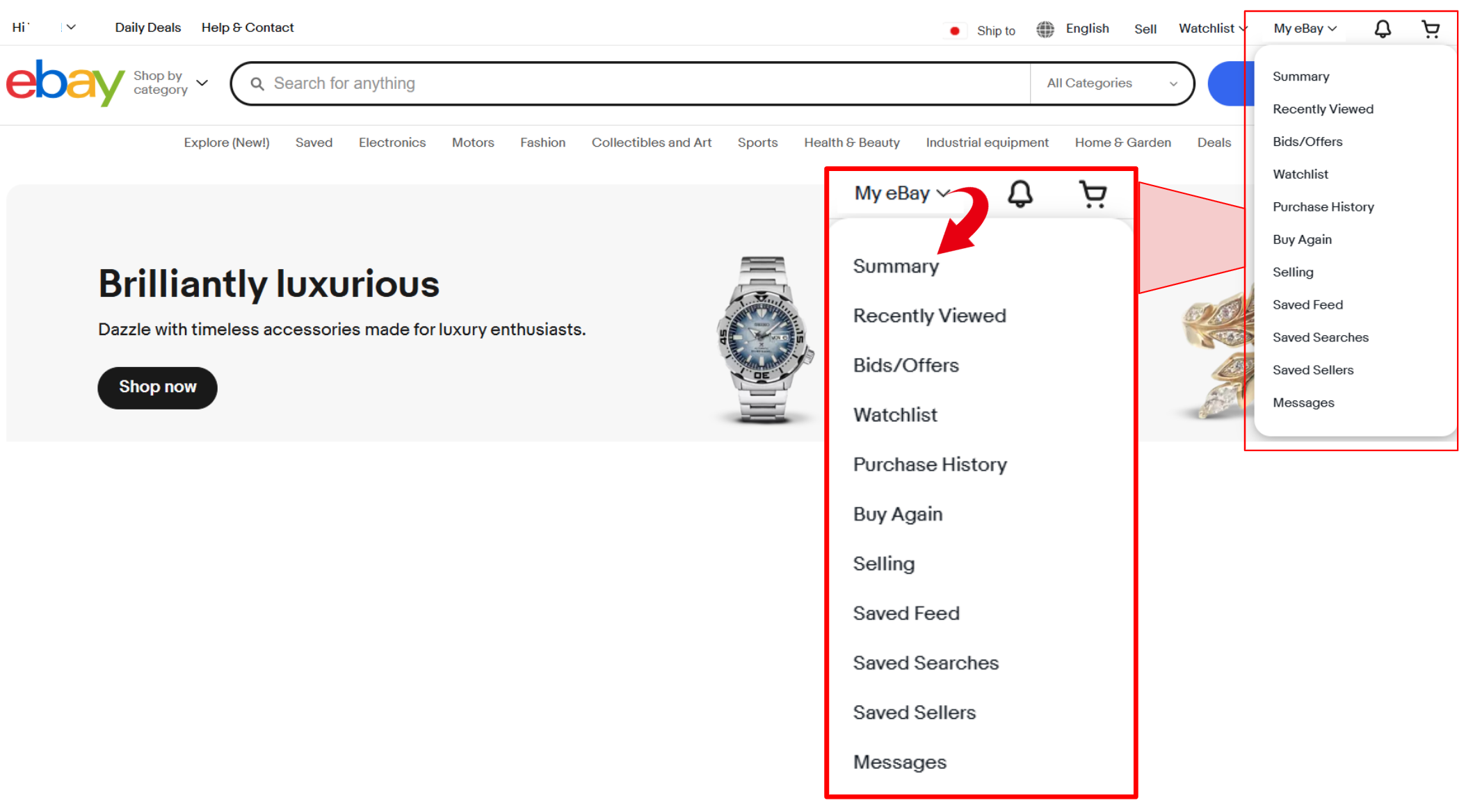The image size is (1466, 812).
Task: Choose Buy Again in top-right My eBay dropdown
Action: pos(1302,240)
